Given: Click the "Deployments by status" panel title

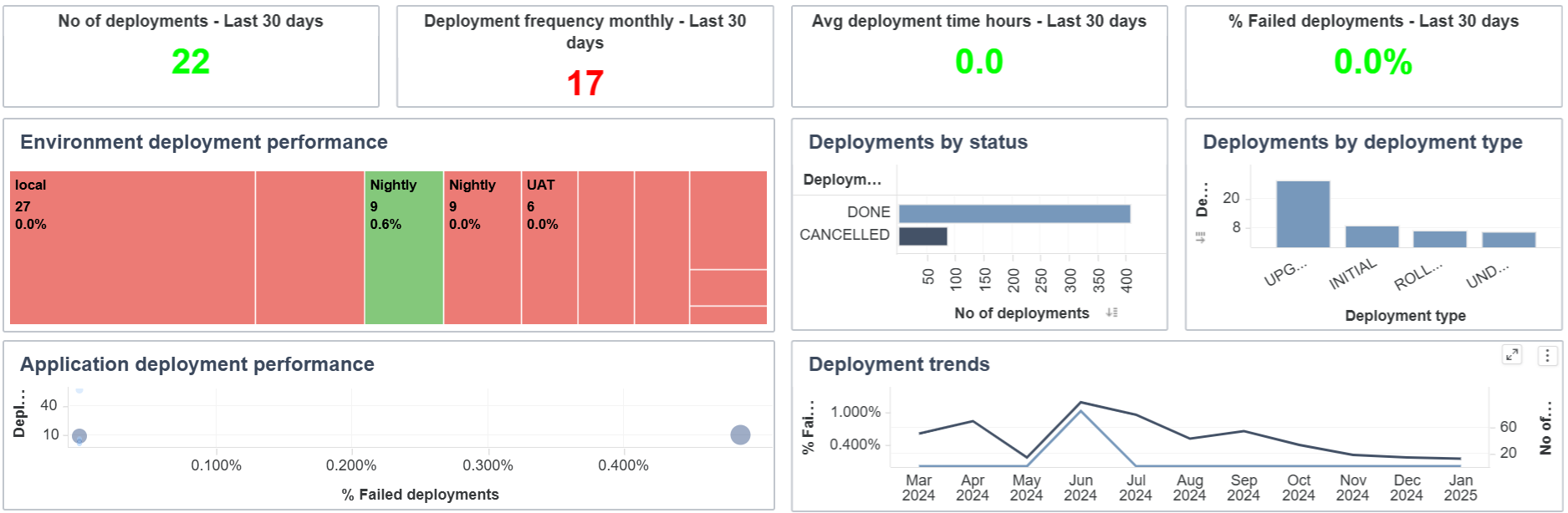Looking at the screenshot, I should [x=918, y=142].
